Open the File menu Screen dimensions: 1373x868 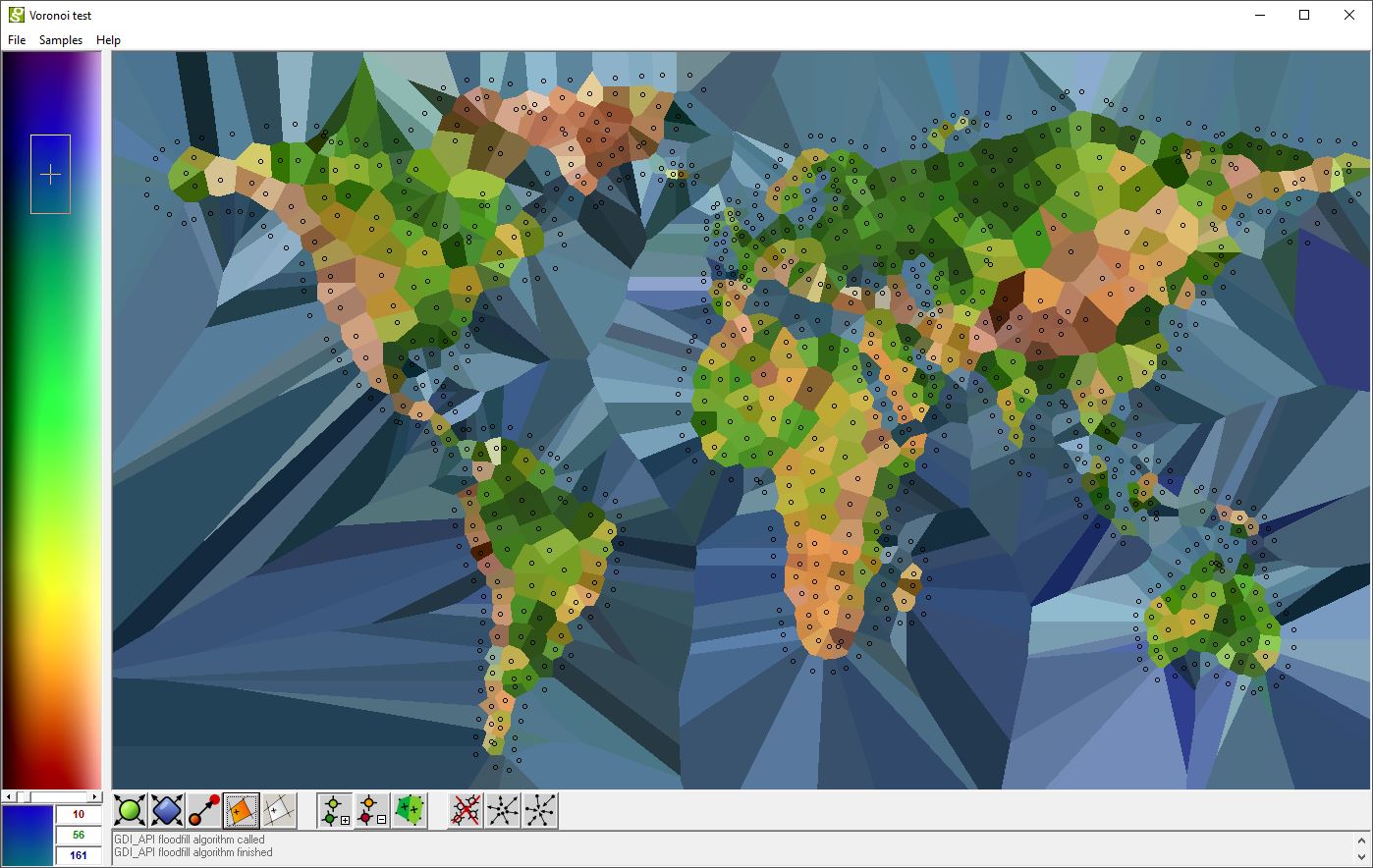(16, 40)
